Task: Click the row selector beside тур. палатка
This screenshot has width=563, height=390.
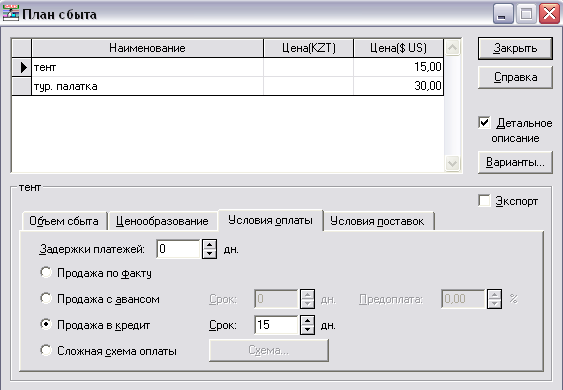Action: click(x=22, y=86)
